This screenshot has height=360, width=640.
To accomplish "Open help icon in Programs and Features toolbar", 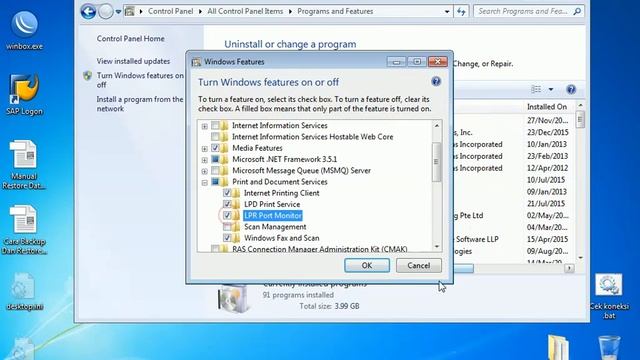I will coord(571,89).
